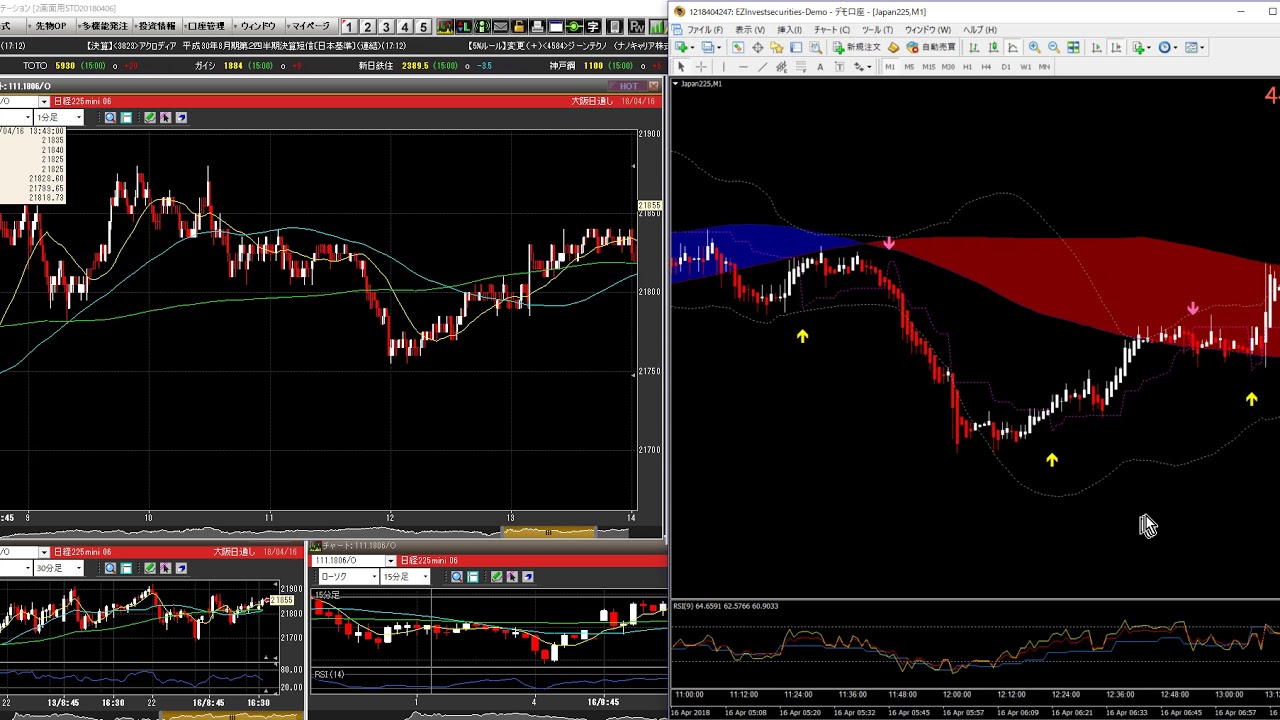Select the vertical line drawing tool
1280x720 pixels.
723,67
